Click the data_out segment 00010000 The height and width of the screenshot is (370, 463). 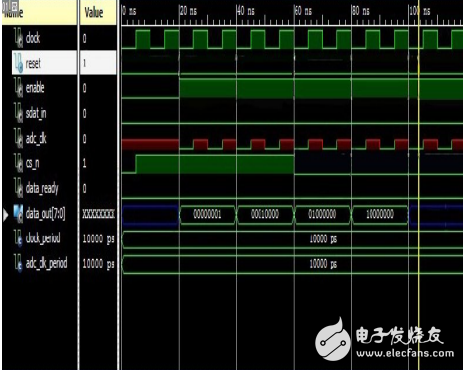click(x=265, y=214)
